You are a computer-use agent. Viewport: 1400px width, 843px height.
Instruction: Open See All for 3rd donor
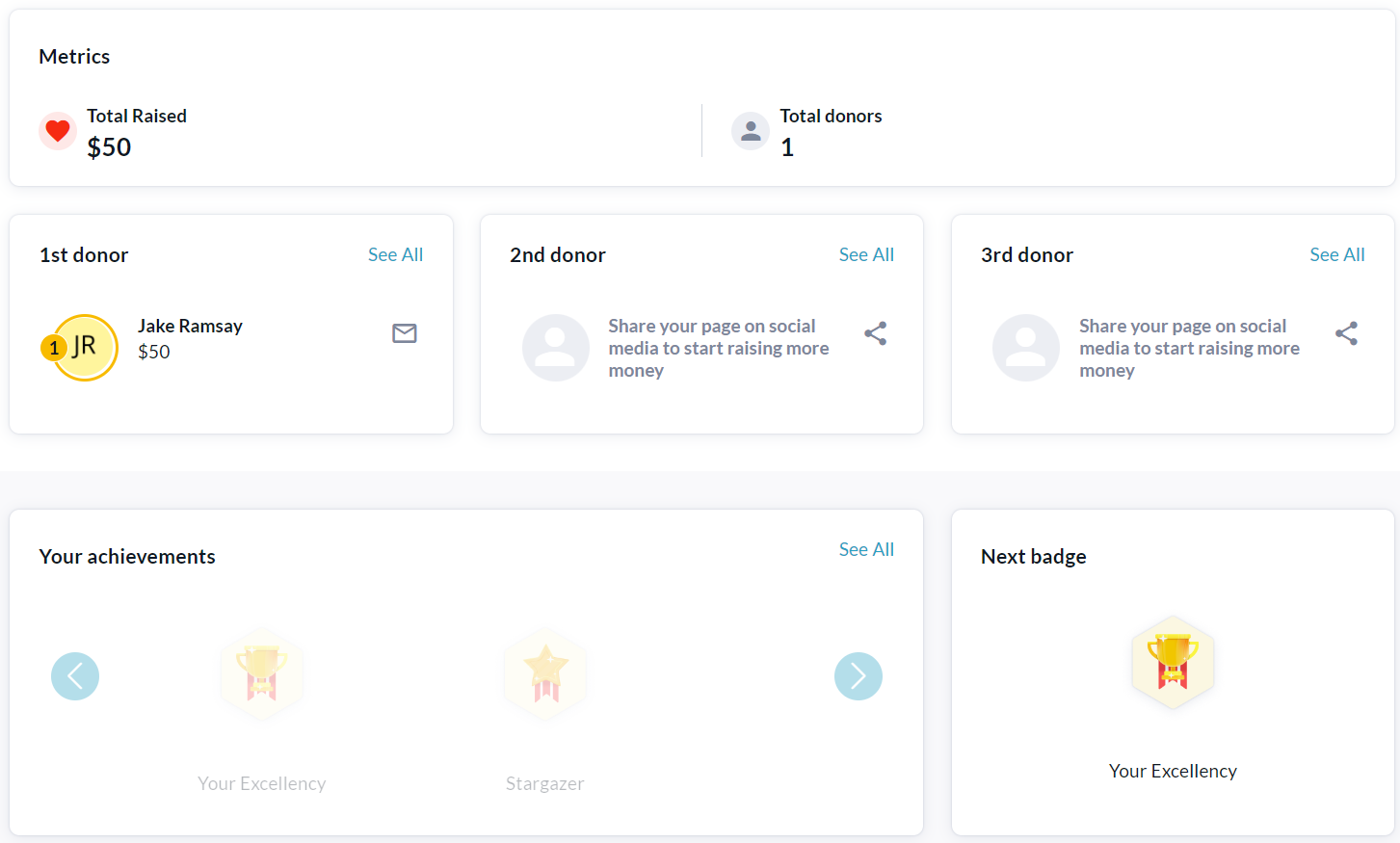1336,254
